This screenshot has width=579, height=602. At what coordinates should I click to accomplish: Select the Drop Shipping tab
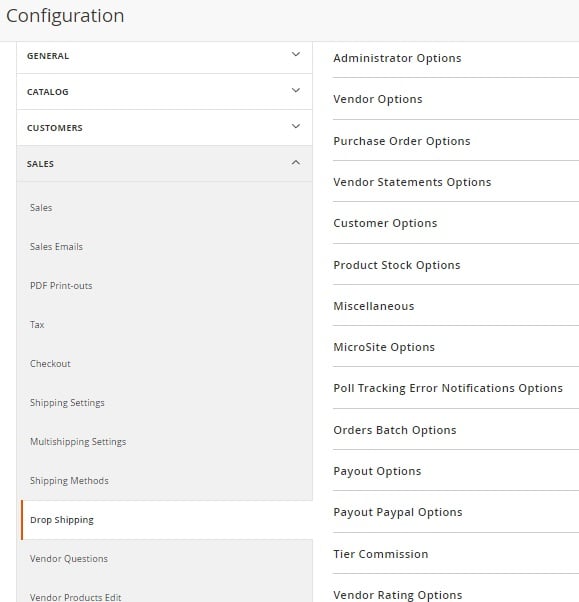167,520
